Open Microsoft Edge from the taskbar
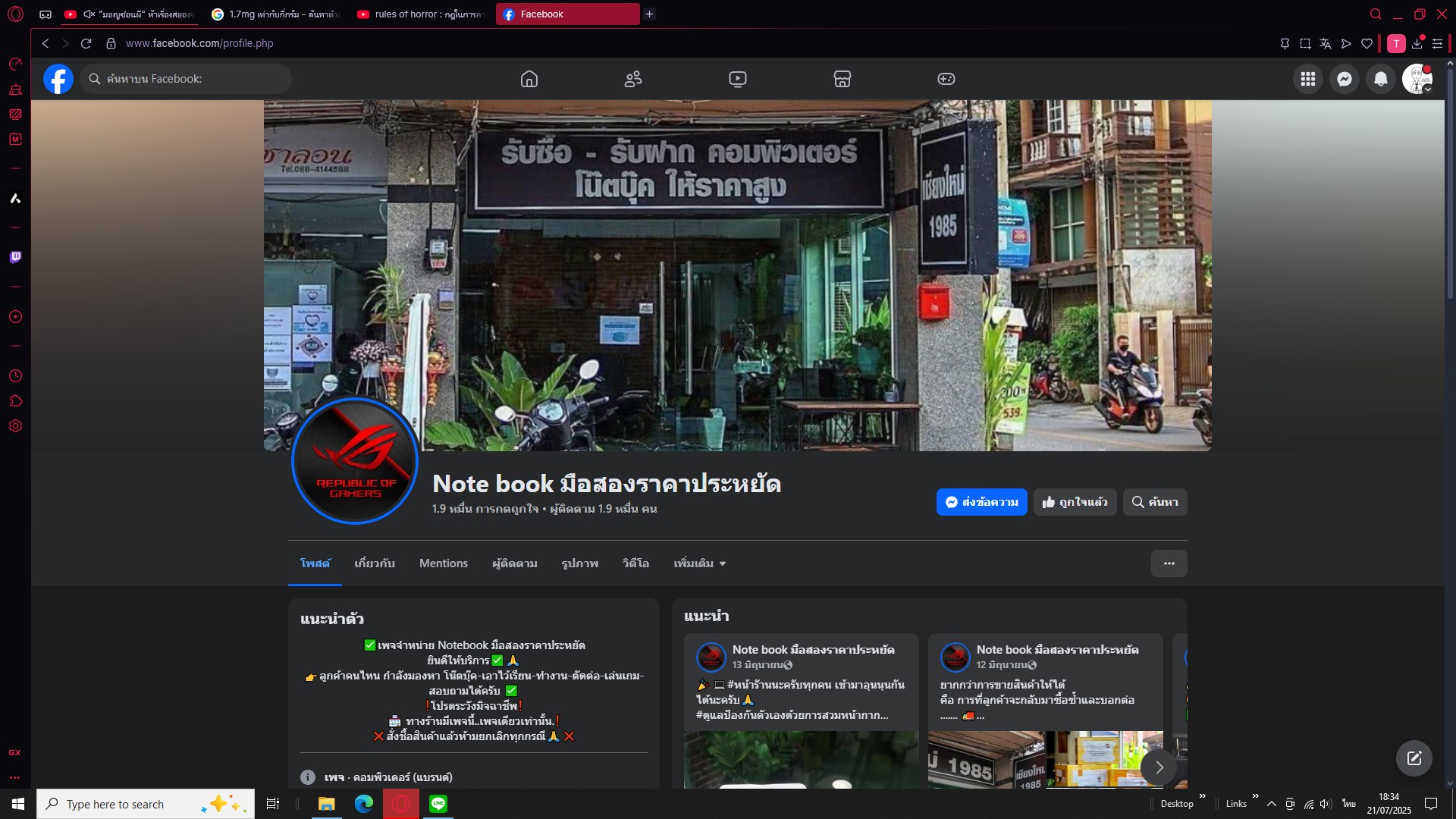This screenshot has height=819, width=1456. (x=364, y=804)
